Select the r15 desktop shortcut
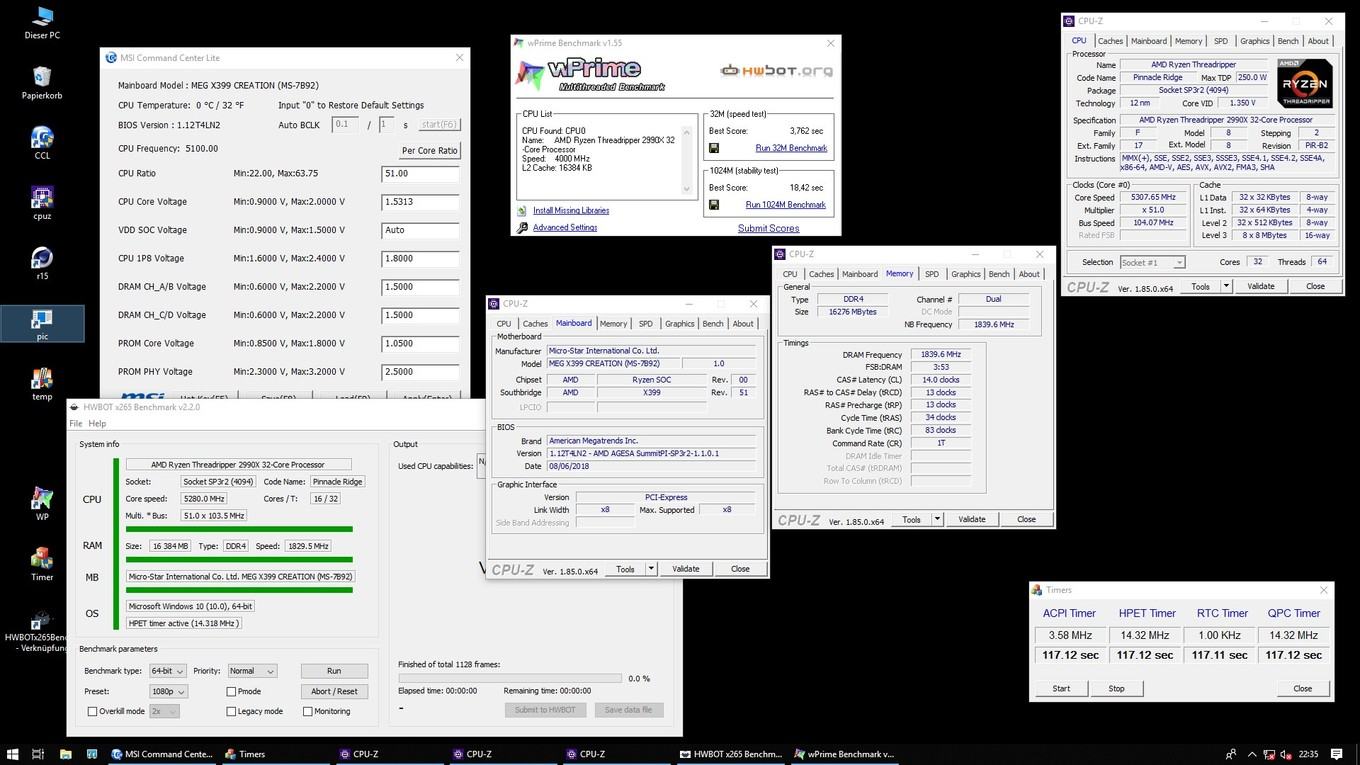 pyautogui.click(x=42, y=263)
